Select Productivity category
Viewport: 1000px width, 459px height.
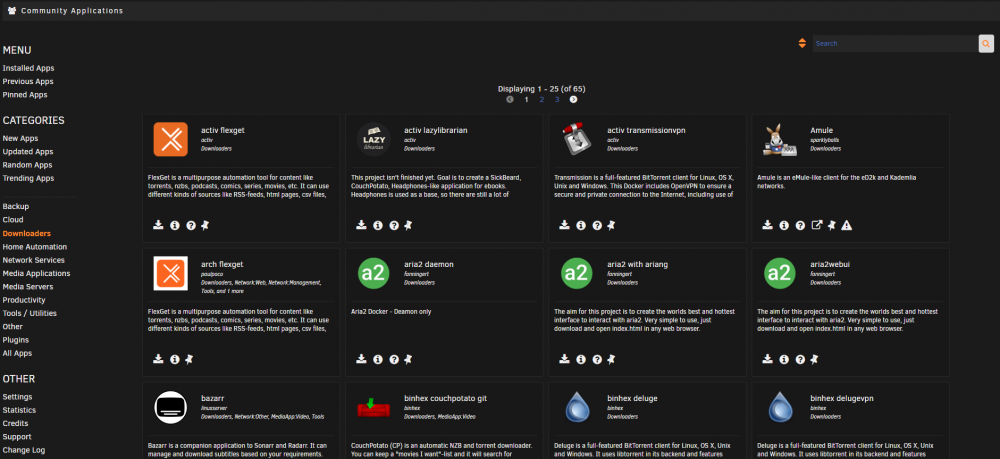pyautogui.click(x=24, y=300)
